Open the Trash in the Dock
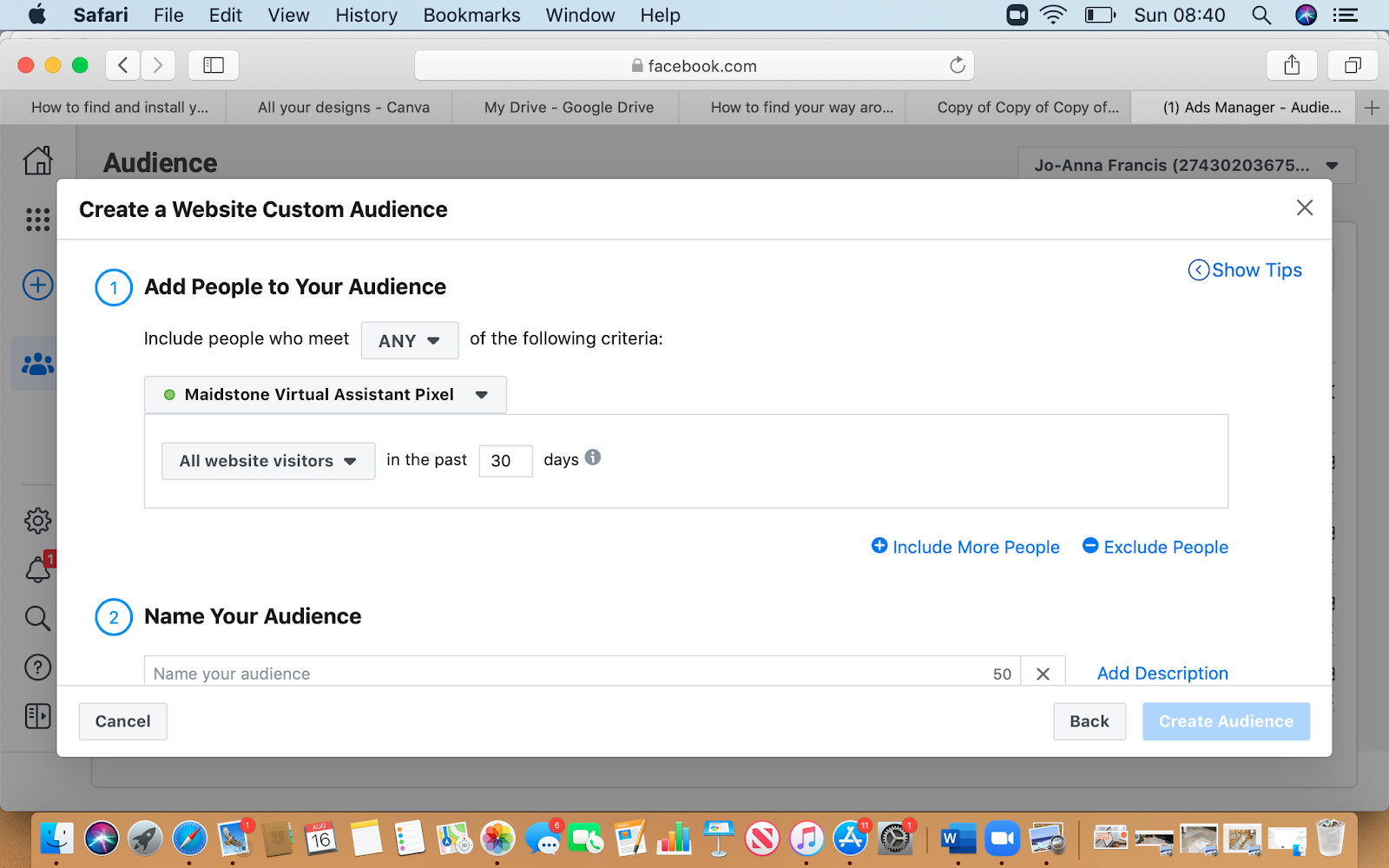Screen dimensions: 1389x868 [x=1330, y=838]
